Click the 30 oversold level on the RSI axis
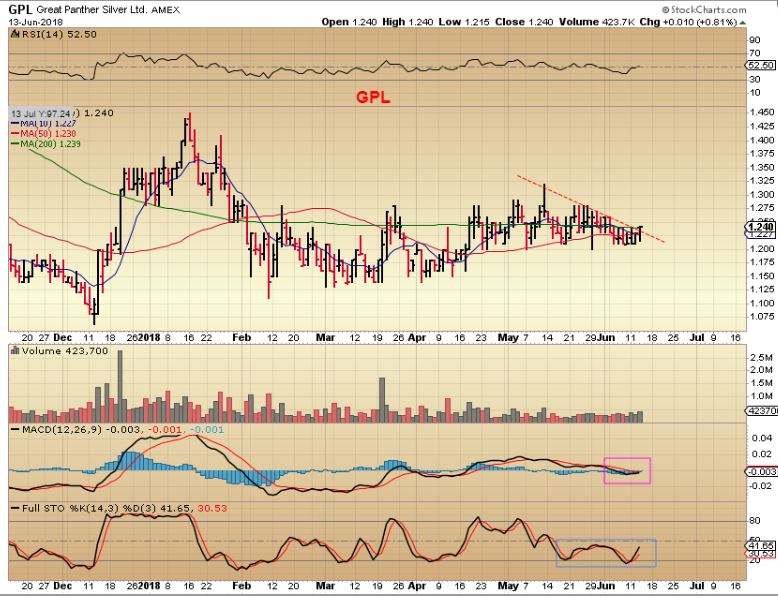 755,79
